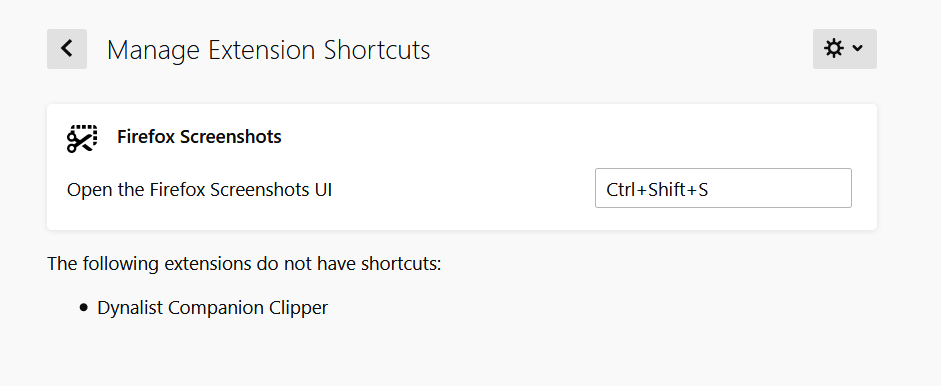Click the word Ctrl inside the shortcut box
The image size is (941, 386).
coord(619,190)
